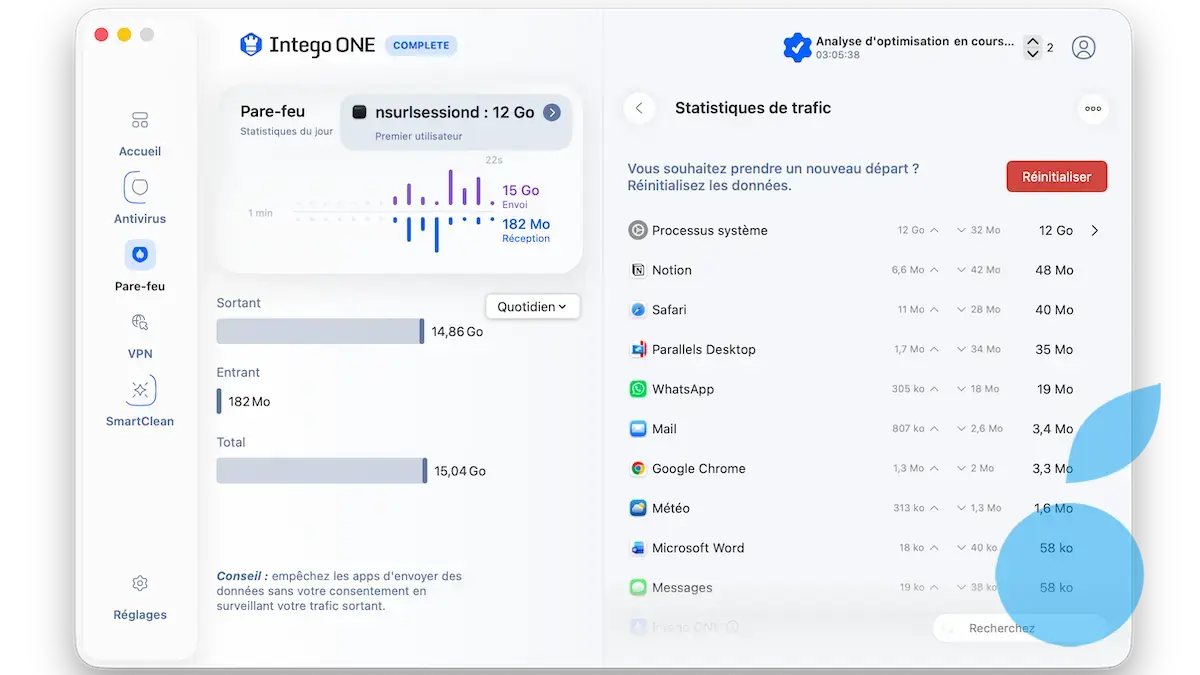Click the Notion app icon
The image size is (1200, 675).
638,270
